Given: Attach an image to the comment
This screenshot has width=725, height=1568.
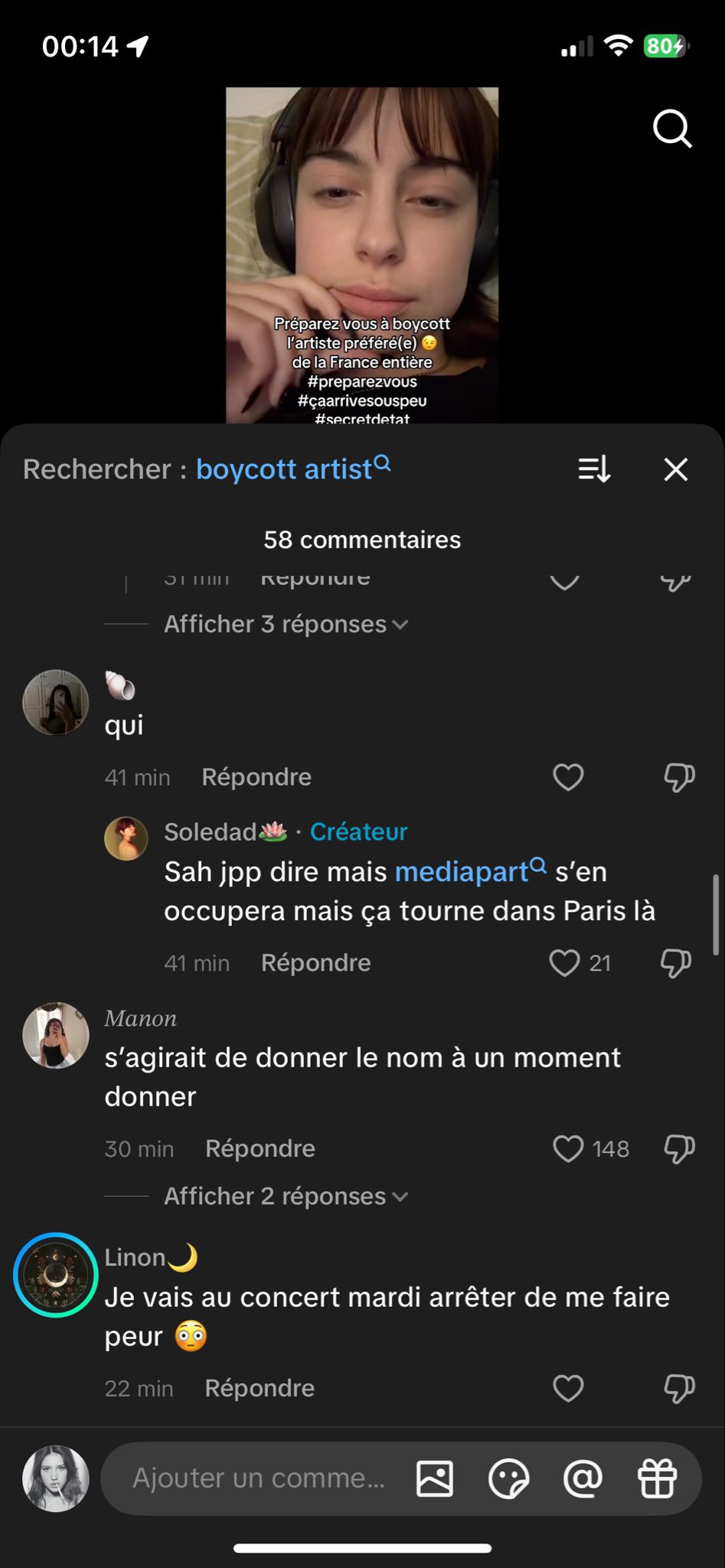Looking at the screenshot, I should (x=435, y=1478).
